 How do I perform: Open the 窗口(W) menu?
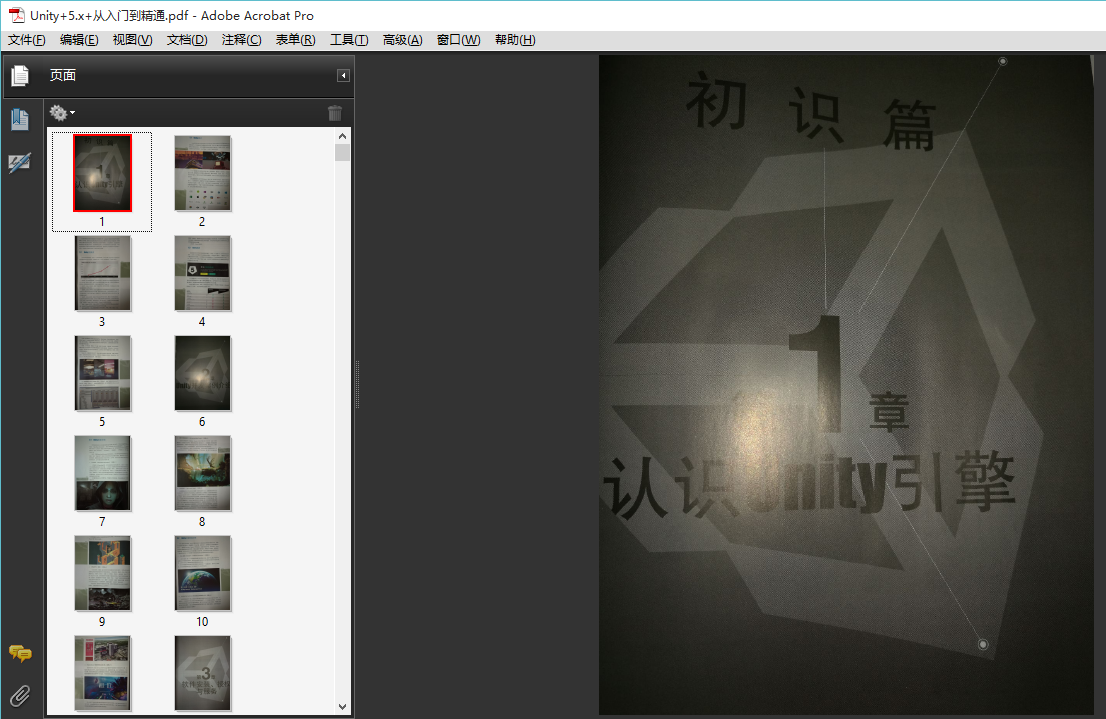tap(458, 40)
